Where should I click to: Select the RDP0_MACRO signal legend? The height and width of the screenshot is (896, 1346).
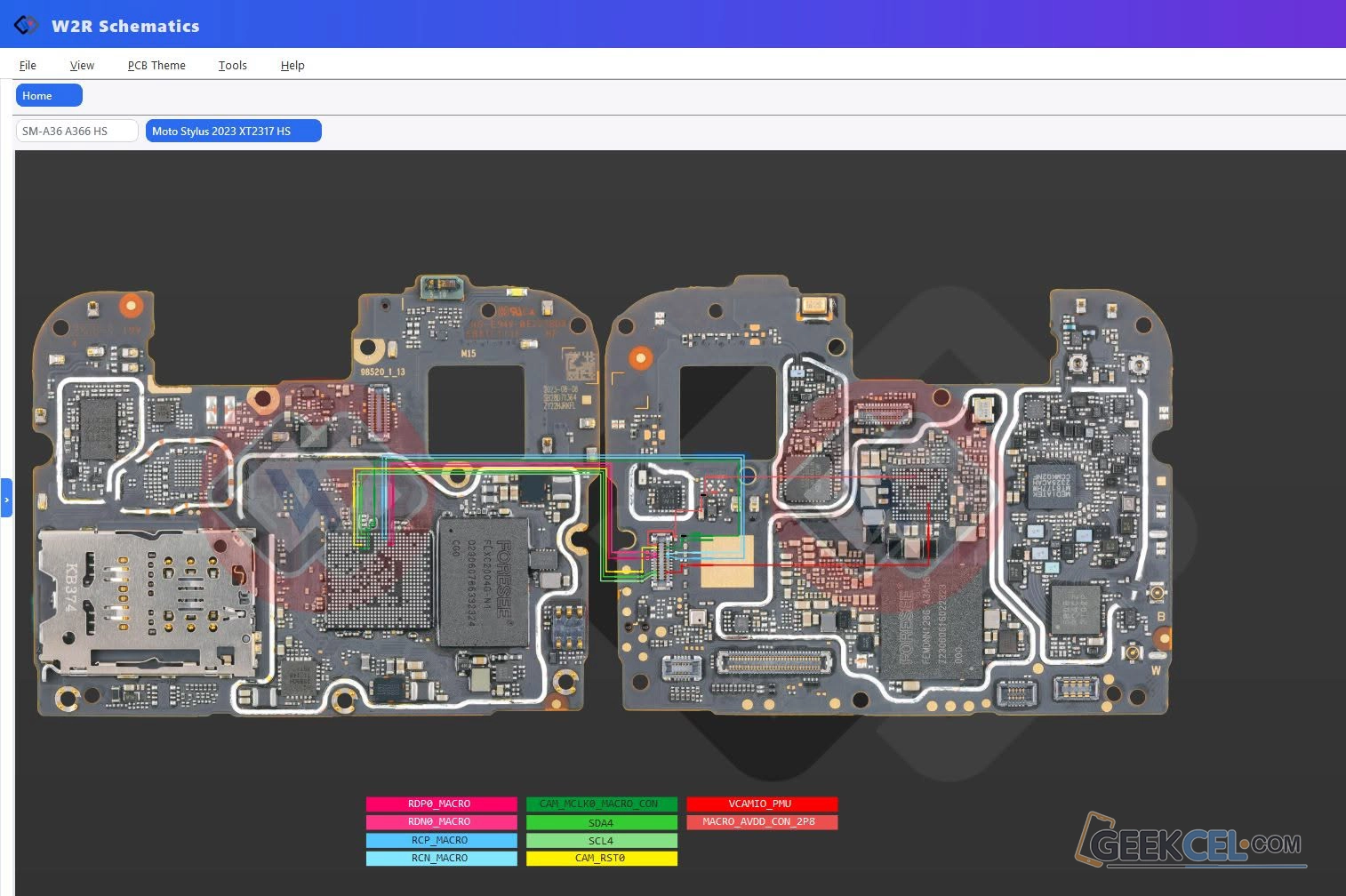(441, 804)
